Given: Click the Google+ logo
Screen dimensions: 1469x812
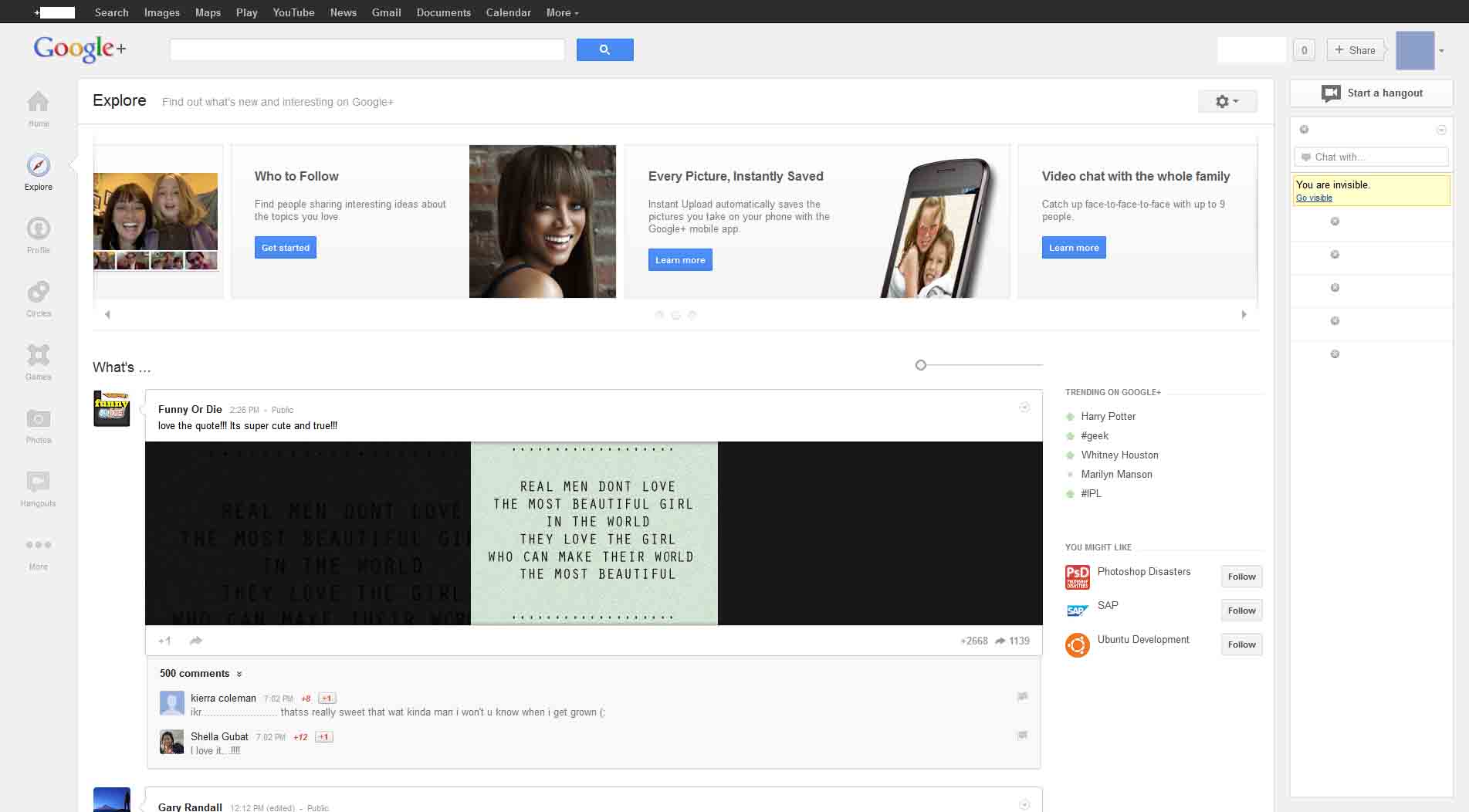Looking at the screenshot, I should point(80,49).
